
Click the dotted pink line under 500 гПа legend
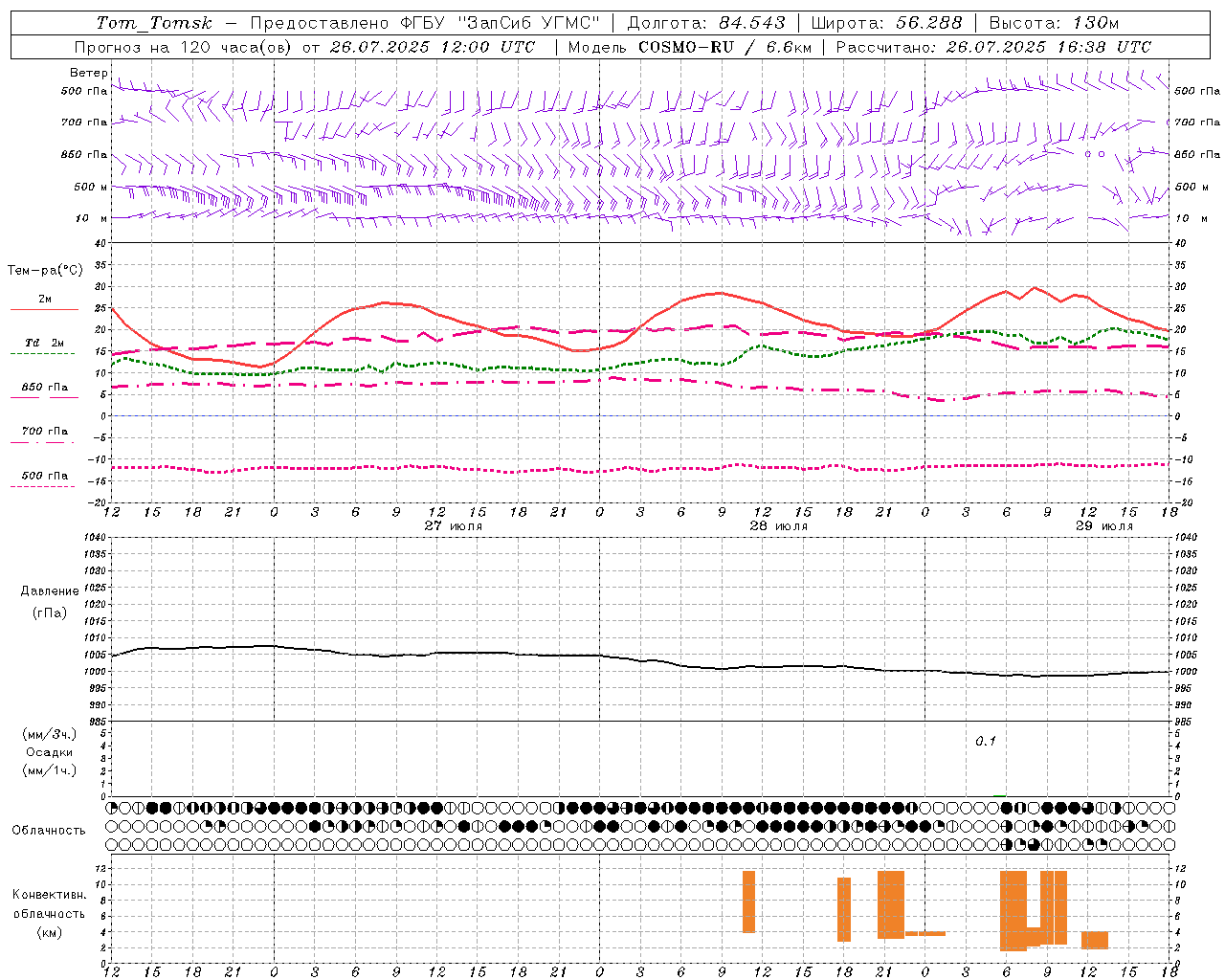click(x=42, y=487)
